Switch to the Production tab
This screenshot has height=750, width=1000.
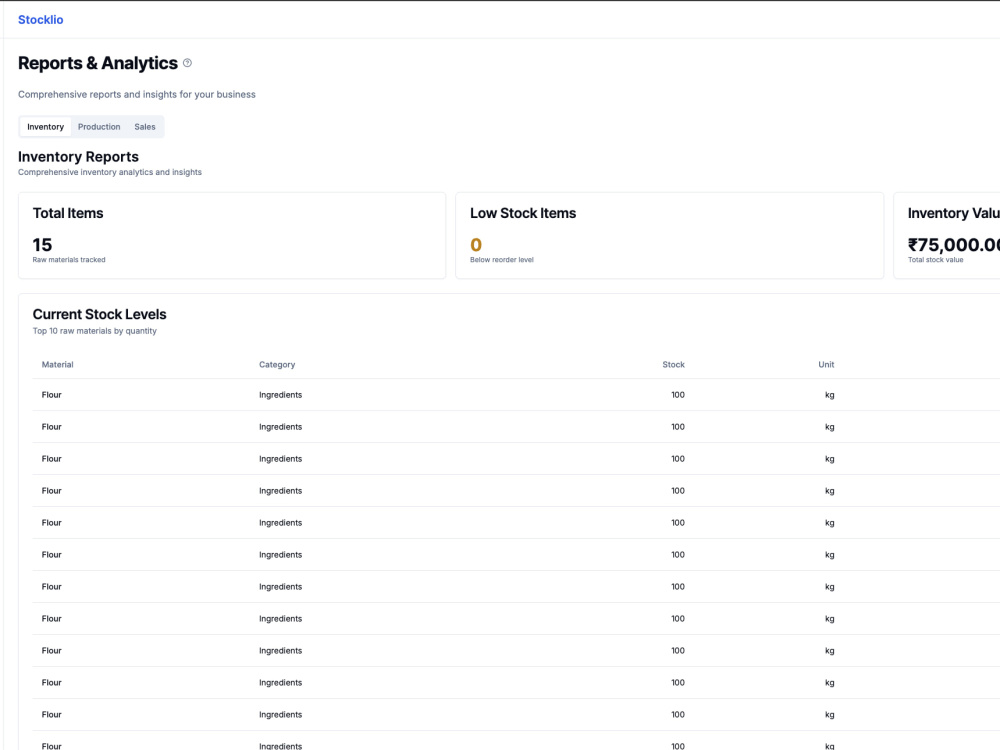(x=99, y=127)
